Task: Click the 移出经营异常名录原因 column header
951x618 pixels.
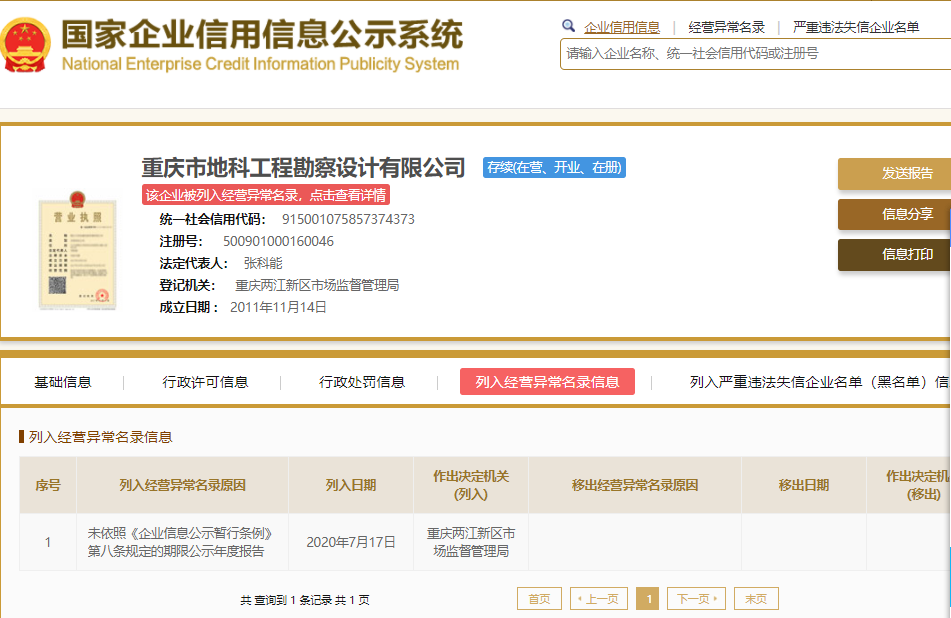Action: (635, 485)
